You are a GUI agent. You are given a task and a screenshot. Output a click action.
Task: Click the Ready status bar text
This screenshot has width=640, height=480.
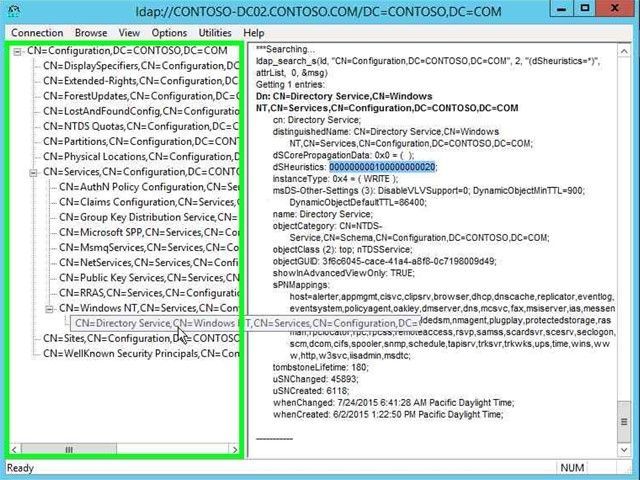coord(20,468)
